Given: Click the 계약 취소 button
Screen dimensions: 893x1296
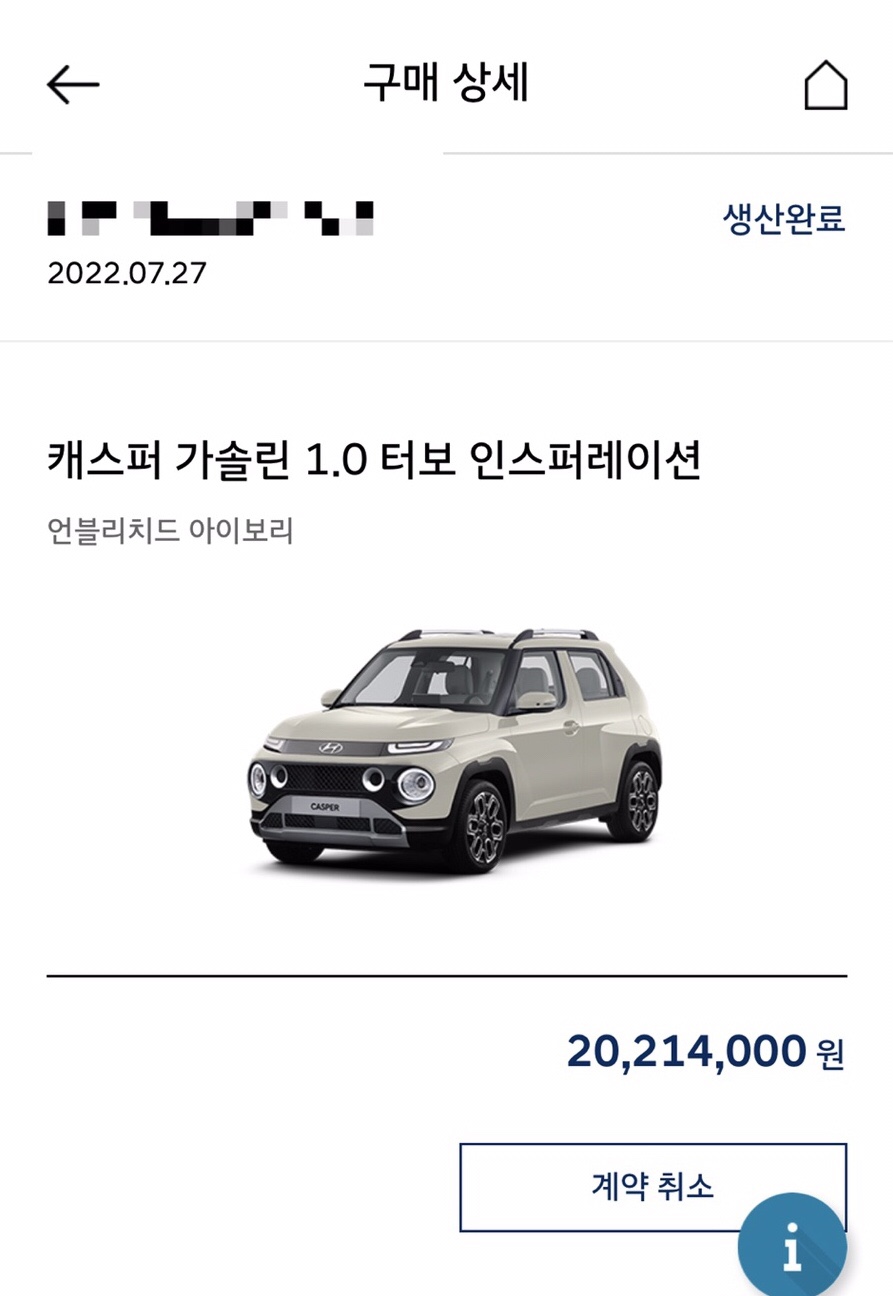Looking at the screenshot, I should tap(653, 1187).
